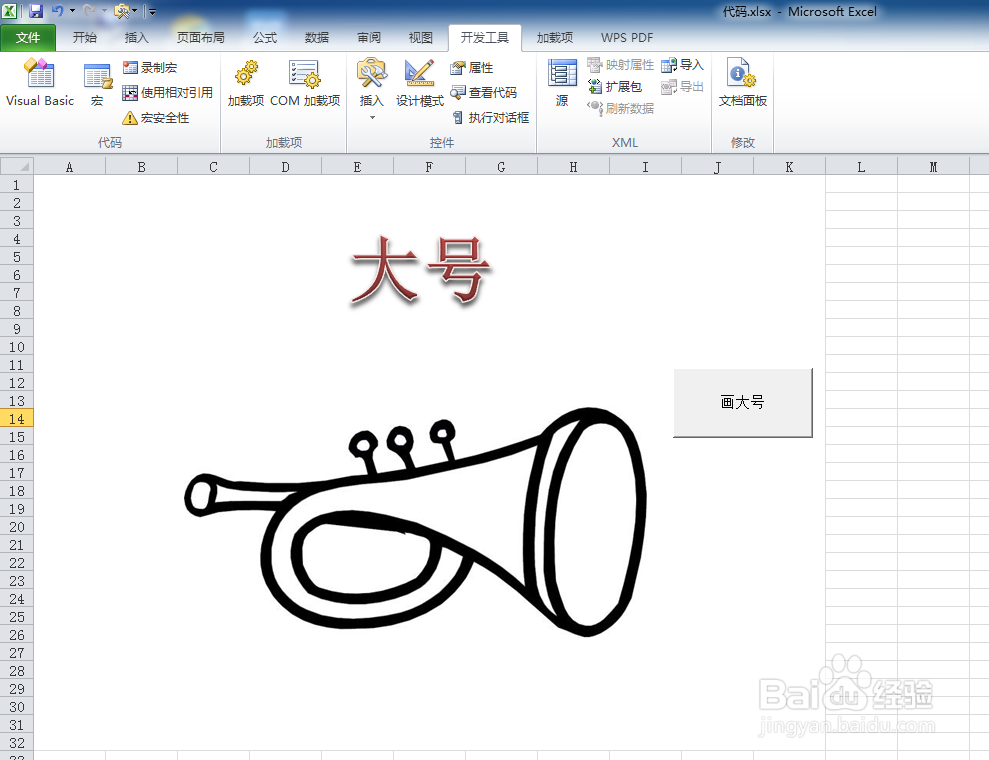The image size is (989, 760).
Task: Toggle 设计模式 design mode
Action: coord(418,85)
